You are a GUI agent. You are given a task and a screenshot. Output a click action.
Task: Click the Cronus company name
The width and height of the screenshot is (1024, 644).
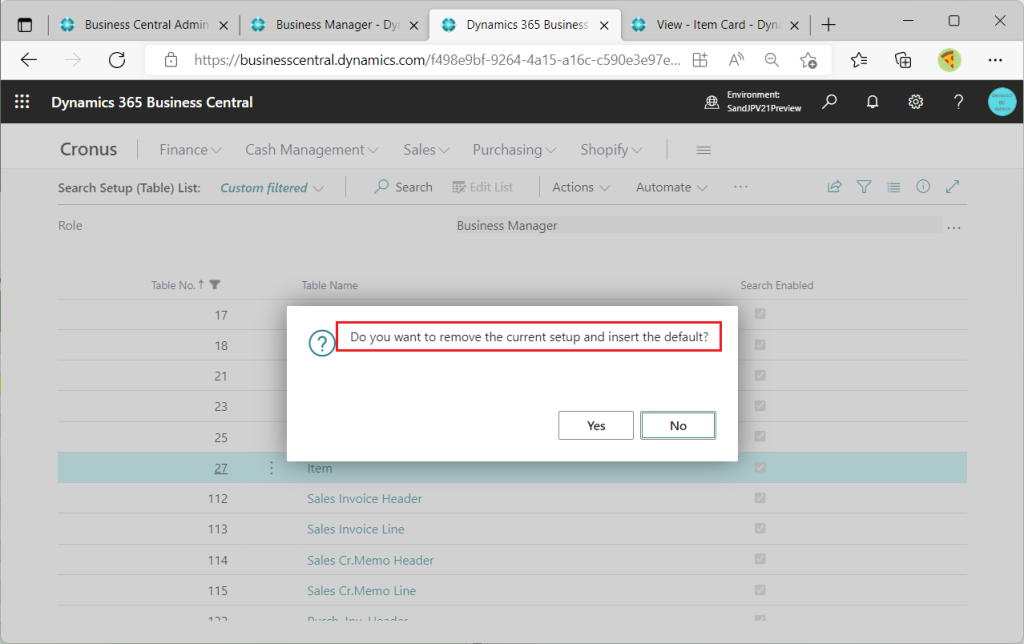(x=89, y=150)
